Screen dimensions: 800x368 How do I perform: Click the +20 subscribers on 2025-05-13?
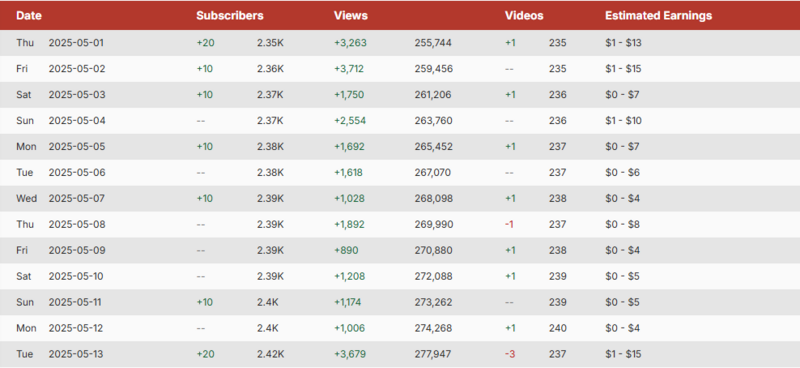pyautogui.click(x=206, y=354)
